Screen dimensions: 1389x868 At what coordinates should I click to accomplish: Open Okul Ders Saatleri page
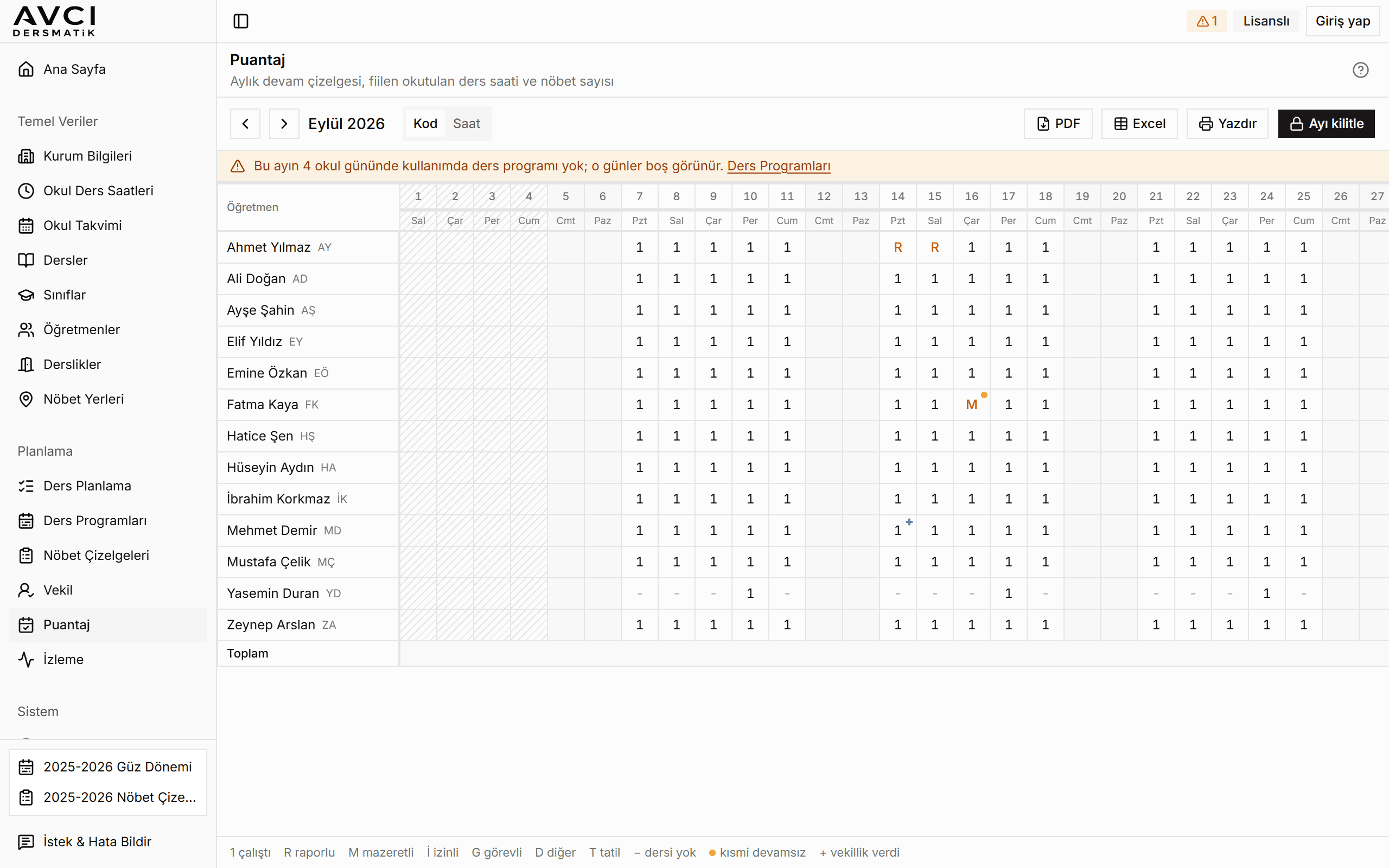pos(108,190)
